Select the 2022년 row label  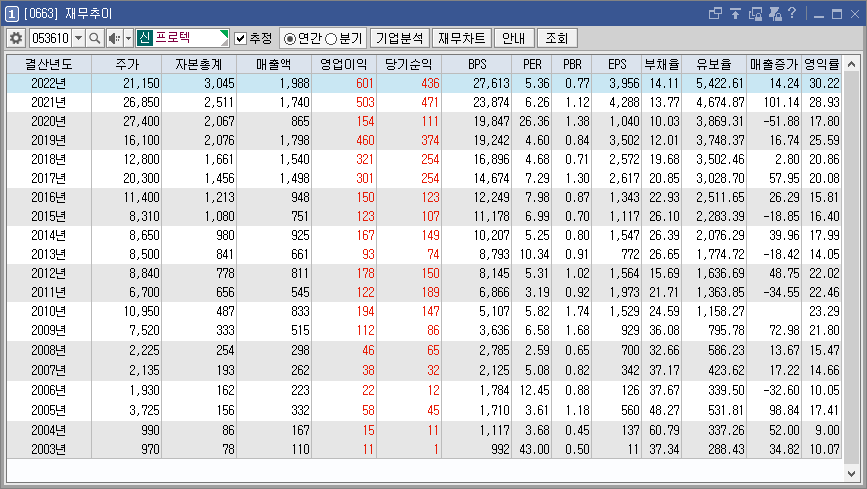click(x=49, y=84)
